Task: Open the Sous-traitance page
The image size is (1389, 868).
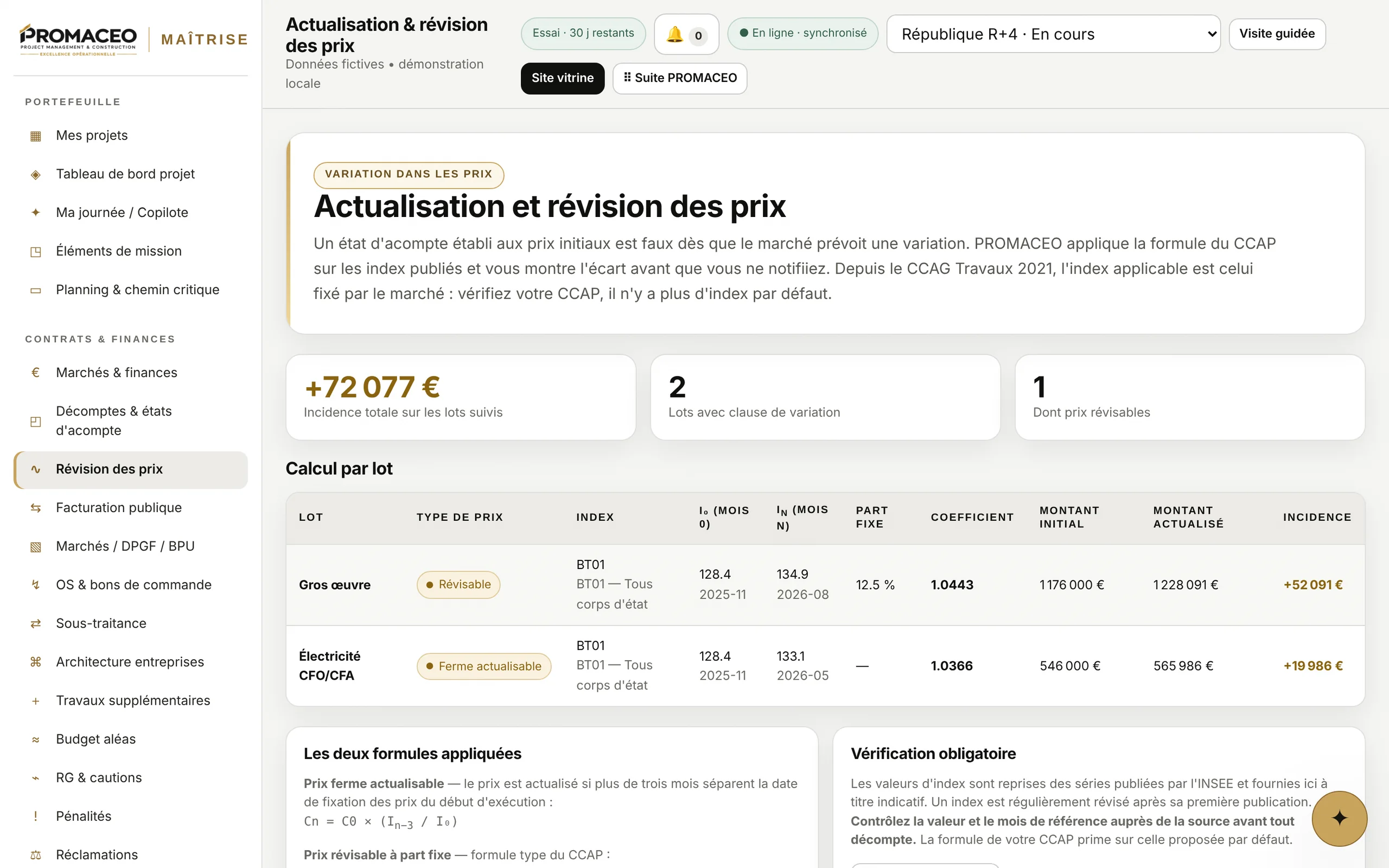Action: (x=131, y=623)
